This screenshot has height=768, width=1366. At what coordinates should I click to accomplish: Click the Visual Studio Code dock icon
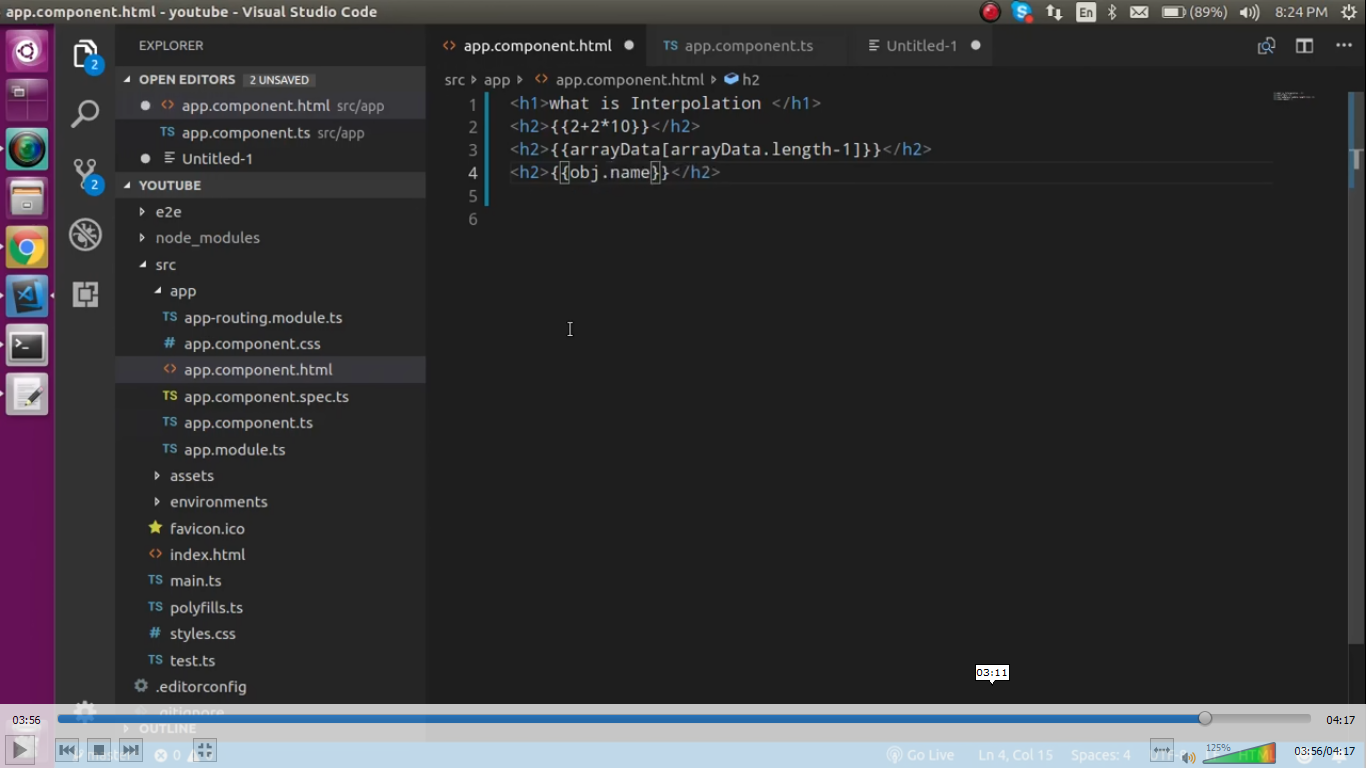tap(27, 296)
